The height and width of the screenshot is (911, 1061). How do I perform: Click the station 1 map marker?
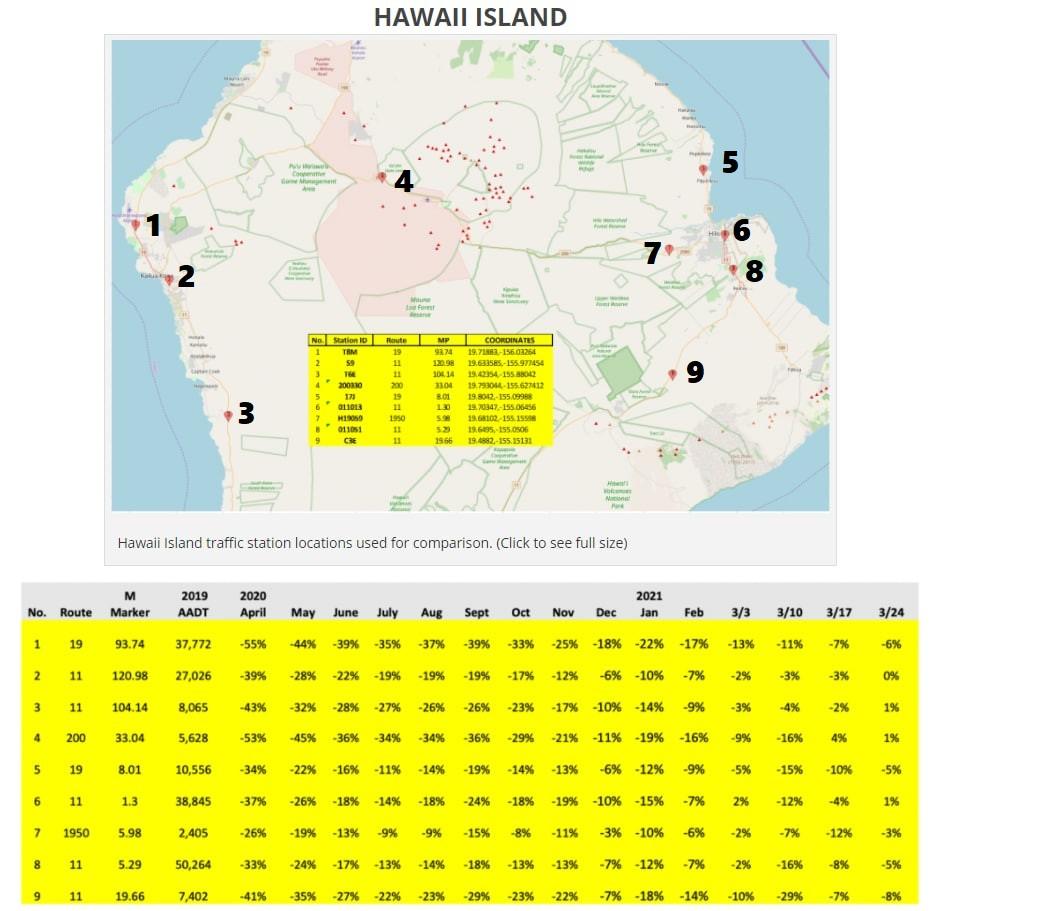[x=136, y=225]
